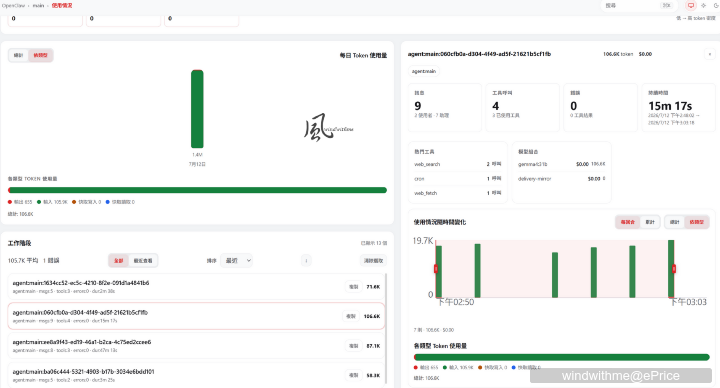
Task: Click the 清除選取 clear selection button
Action: click(x=373, y=260)
